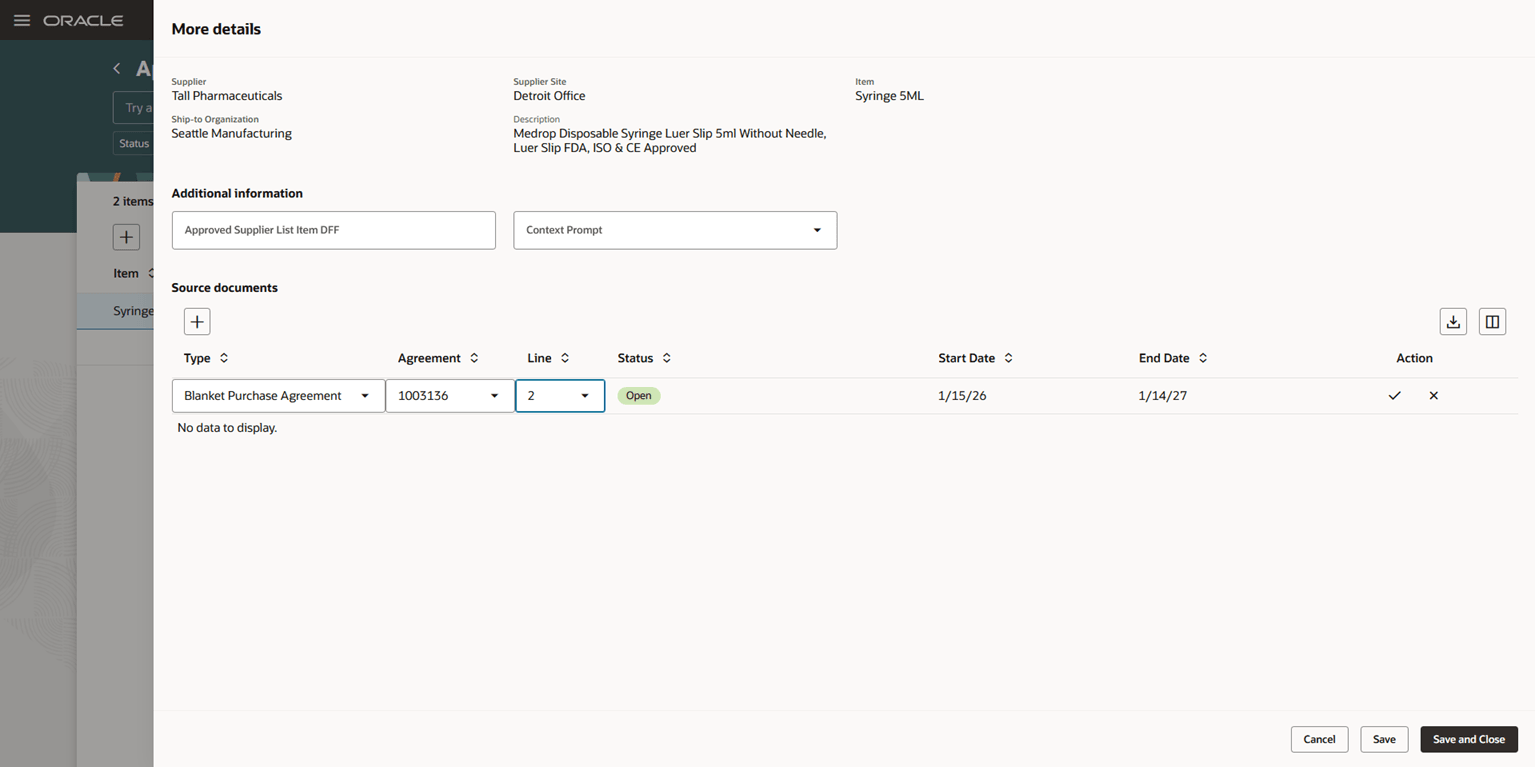1535x767 pixels.
Task: Select the Download icon above the table
Action: [1453, 321]
